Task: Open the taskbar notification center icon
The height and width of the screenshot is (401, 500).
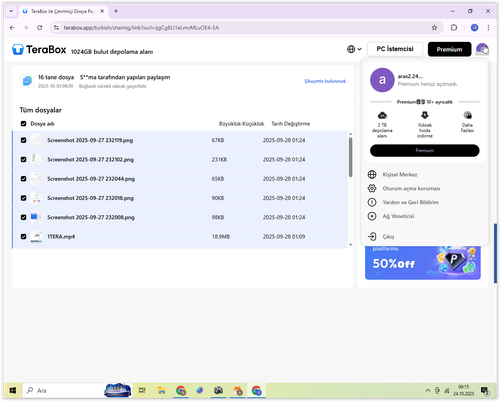Action: tap(485, 390)
